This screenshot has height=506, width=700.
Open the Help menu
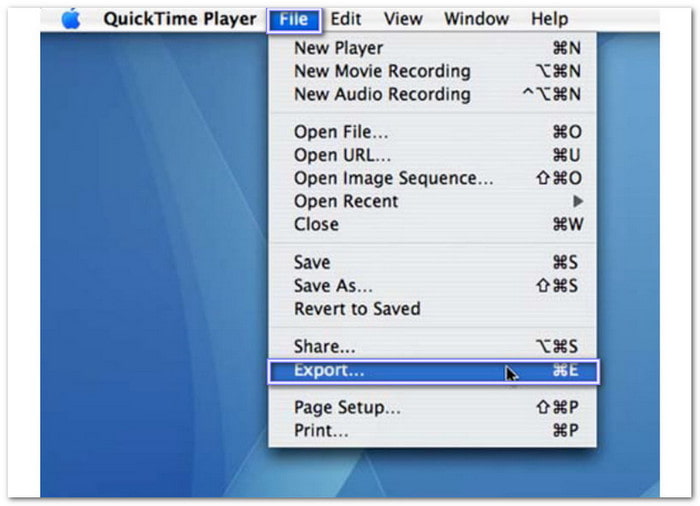pyautogui.click(x=549, y=19)
